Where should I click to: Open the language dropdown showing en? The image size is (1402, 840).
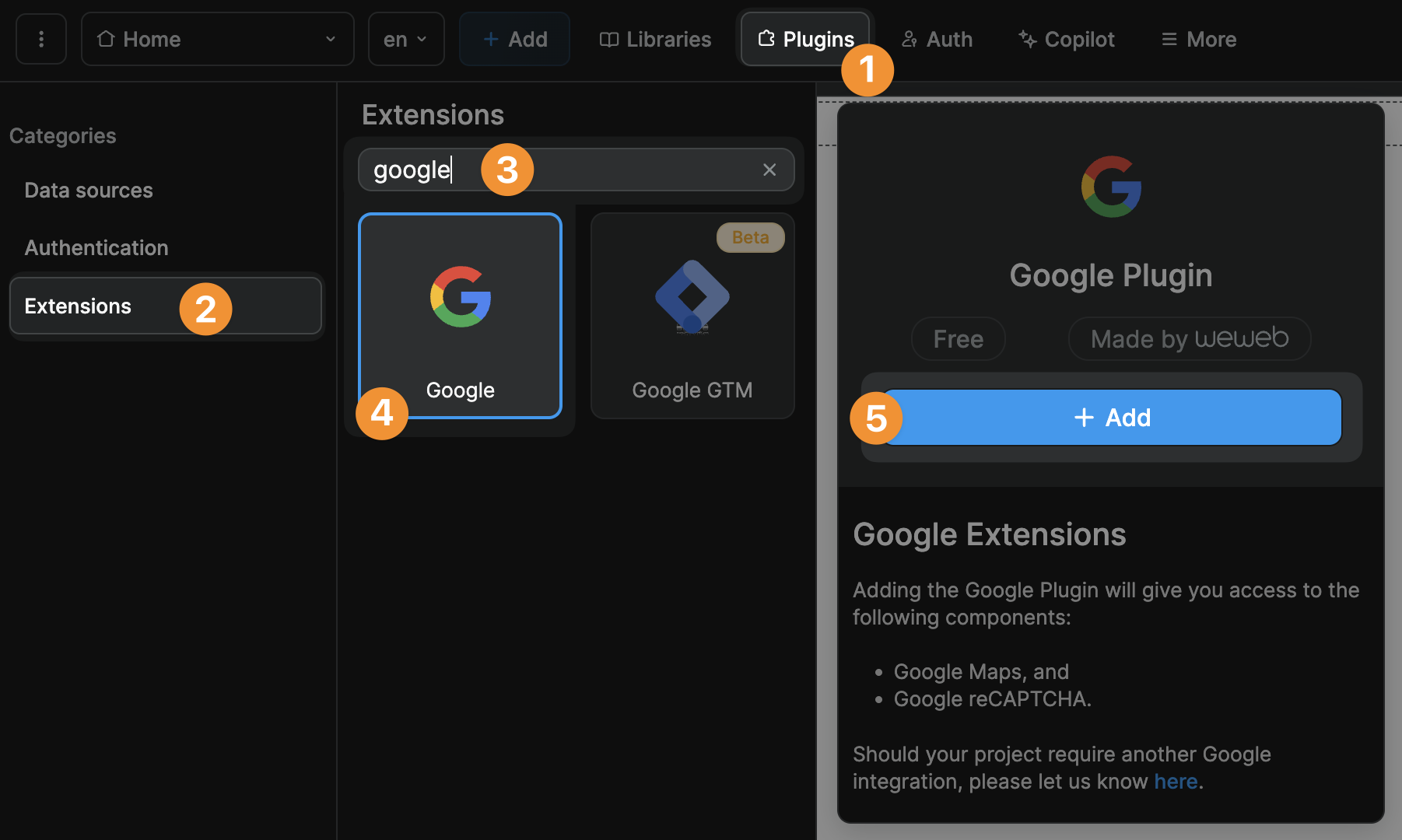tap(405, 38)
